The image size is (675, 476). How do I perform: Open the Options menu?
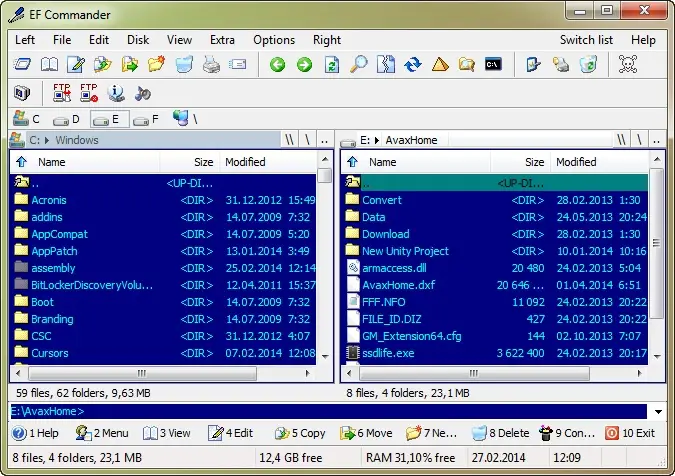tap(274, 40)
